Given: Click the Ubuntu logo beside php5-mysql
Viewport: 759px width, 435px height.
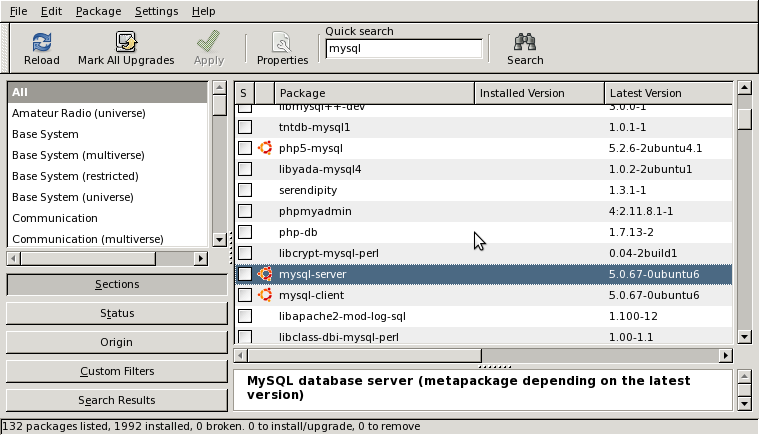Looking at the screenshot, I should tap(265, 148).
